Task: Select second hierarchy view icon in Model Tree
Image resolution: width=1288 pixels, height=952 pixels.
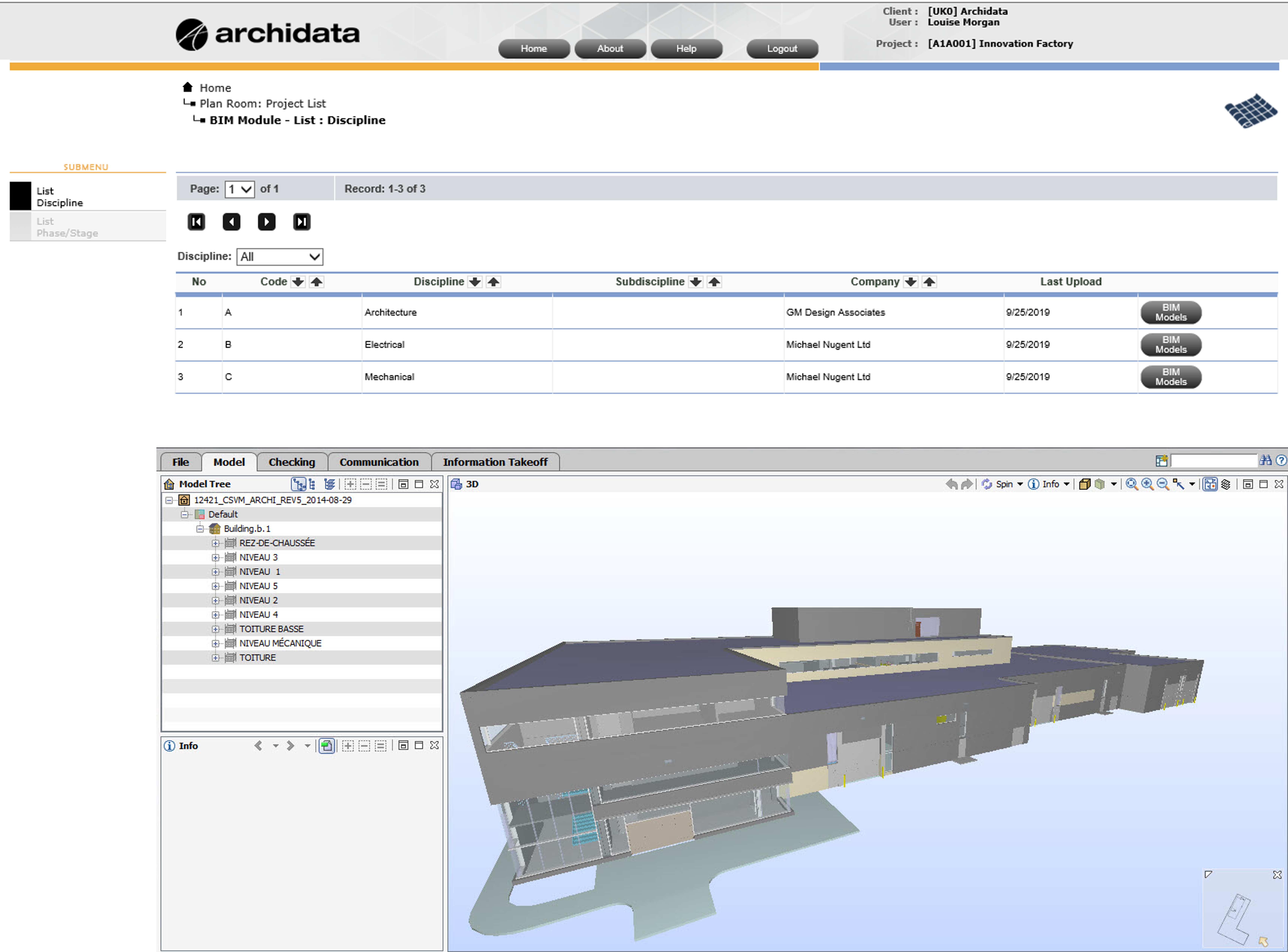Action: pyautogui.click(x=312, y=484)
